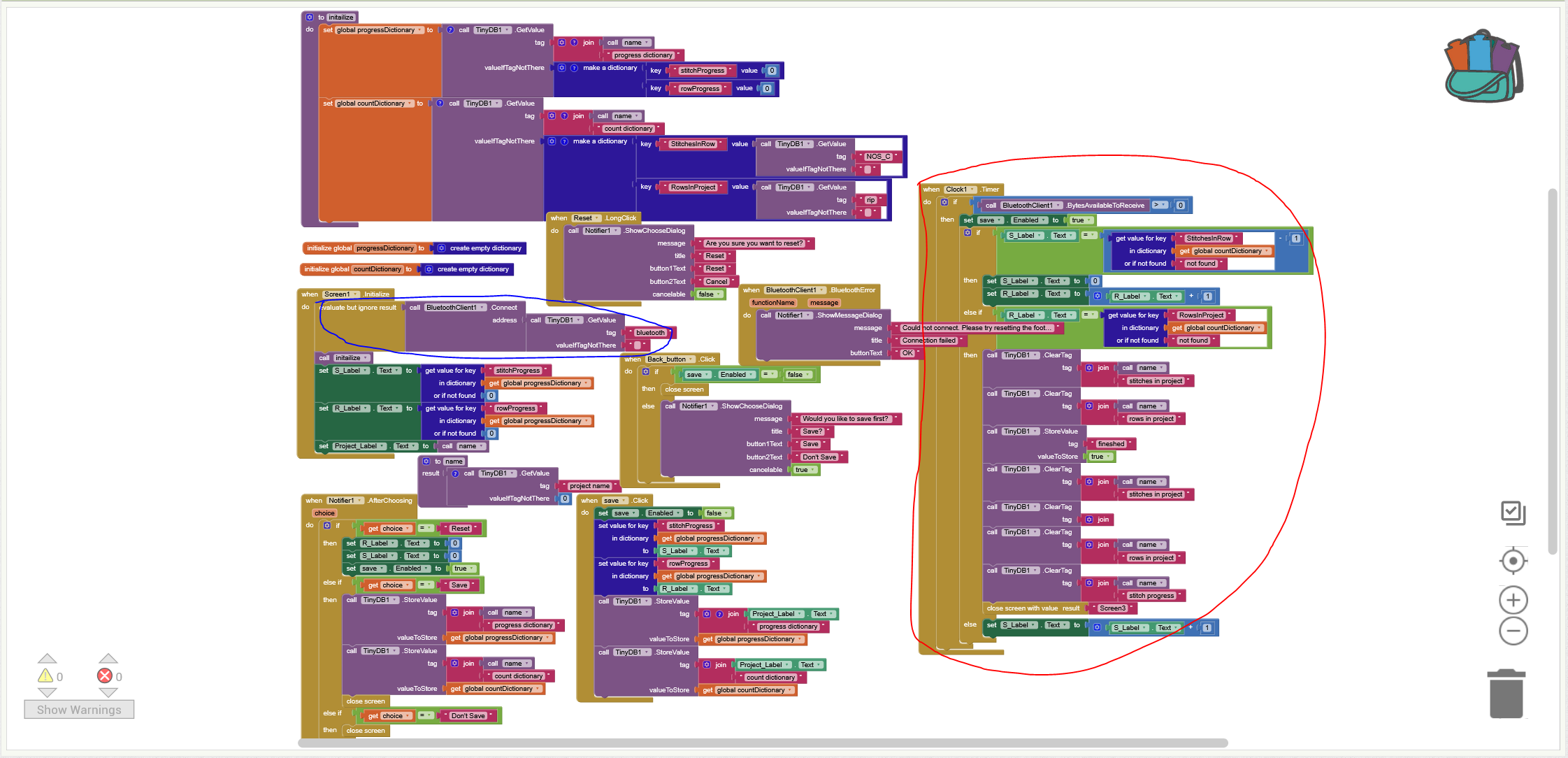Image resolution: width=1568 pixels, height=758 pixels.
Task: Open the Reset dropdown in LongClick event
Action: tap(598, 218)
